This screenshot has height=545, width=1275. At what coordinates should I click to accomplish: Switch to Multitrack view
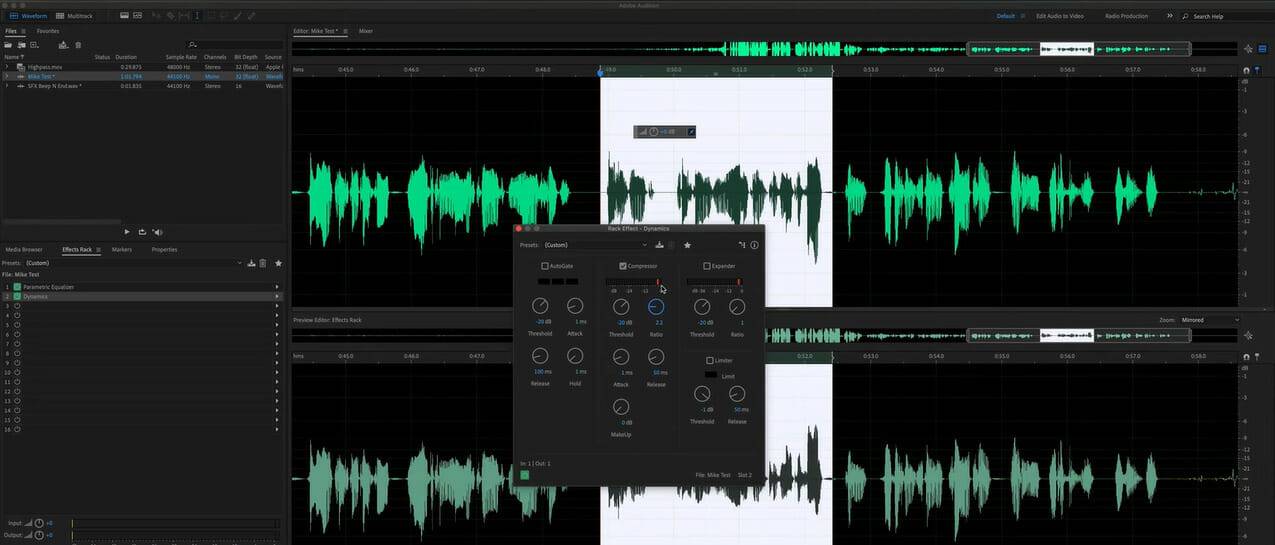coord(74,16)
